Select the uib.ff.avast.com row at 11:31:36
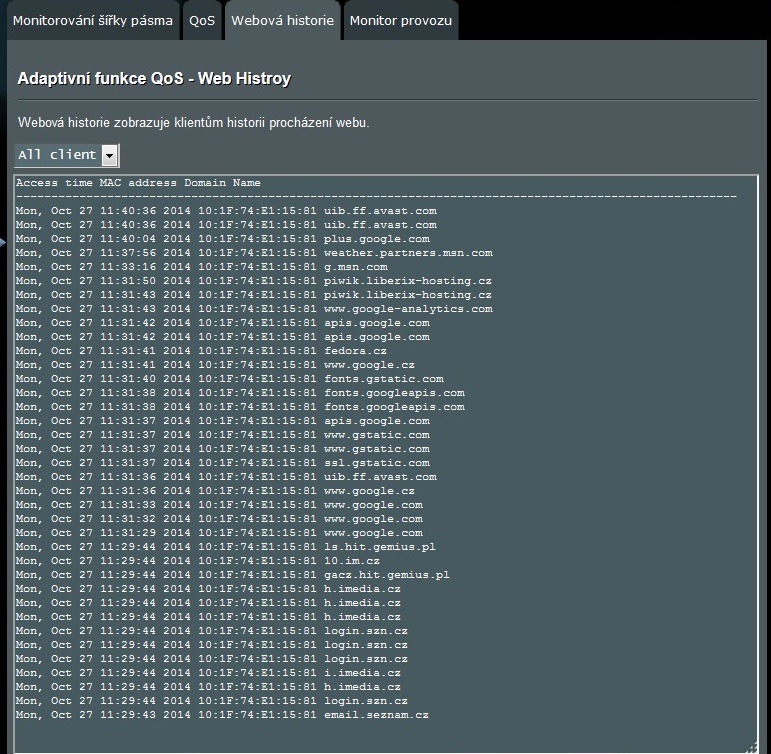The image size is (771, 754). [226, 477]
